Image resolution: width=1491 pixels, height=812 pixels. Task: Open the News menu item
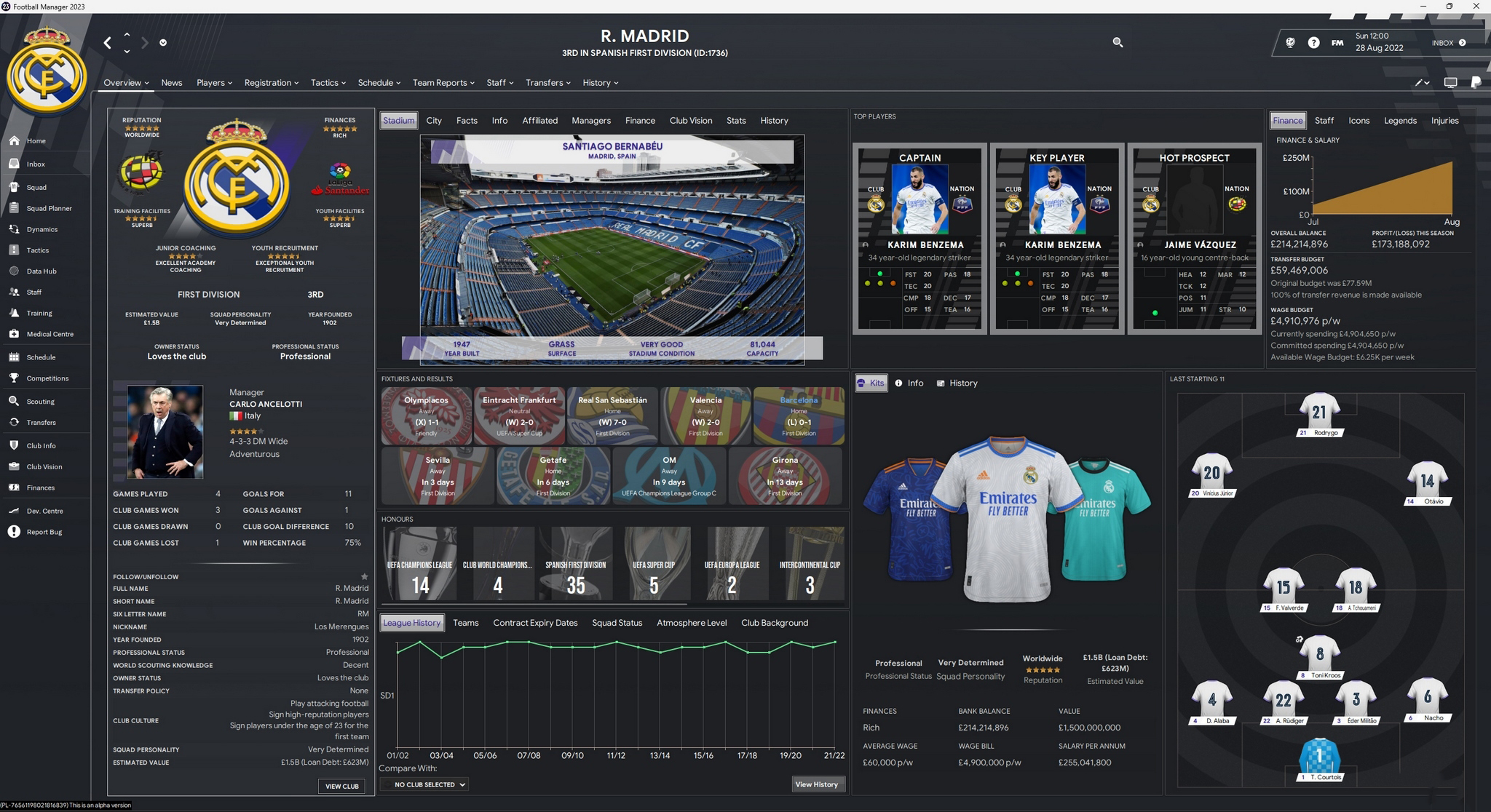click(x=172, y=83)
